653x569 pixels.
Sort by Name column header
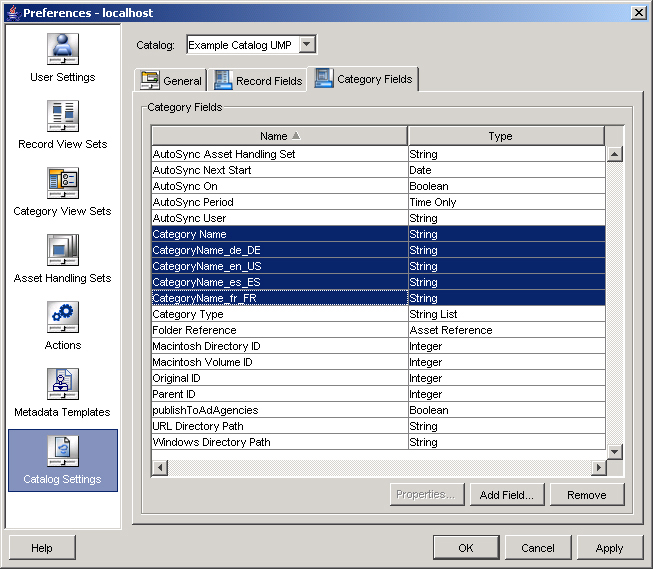(279, 136)
